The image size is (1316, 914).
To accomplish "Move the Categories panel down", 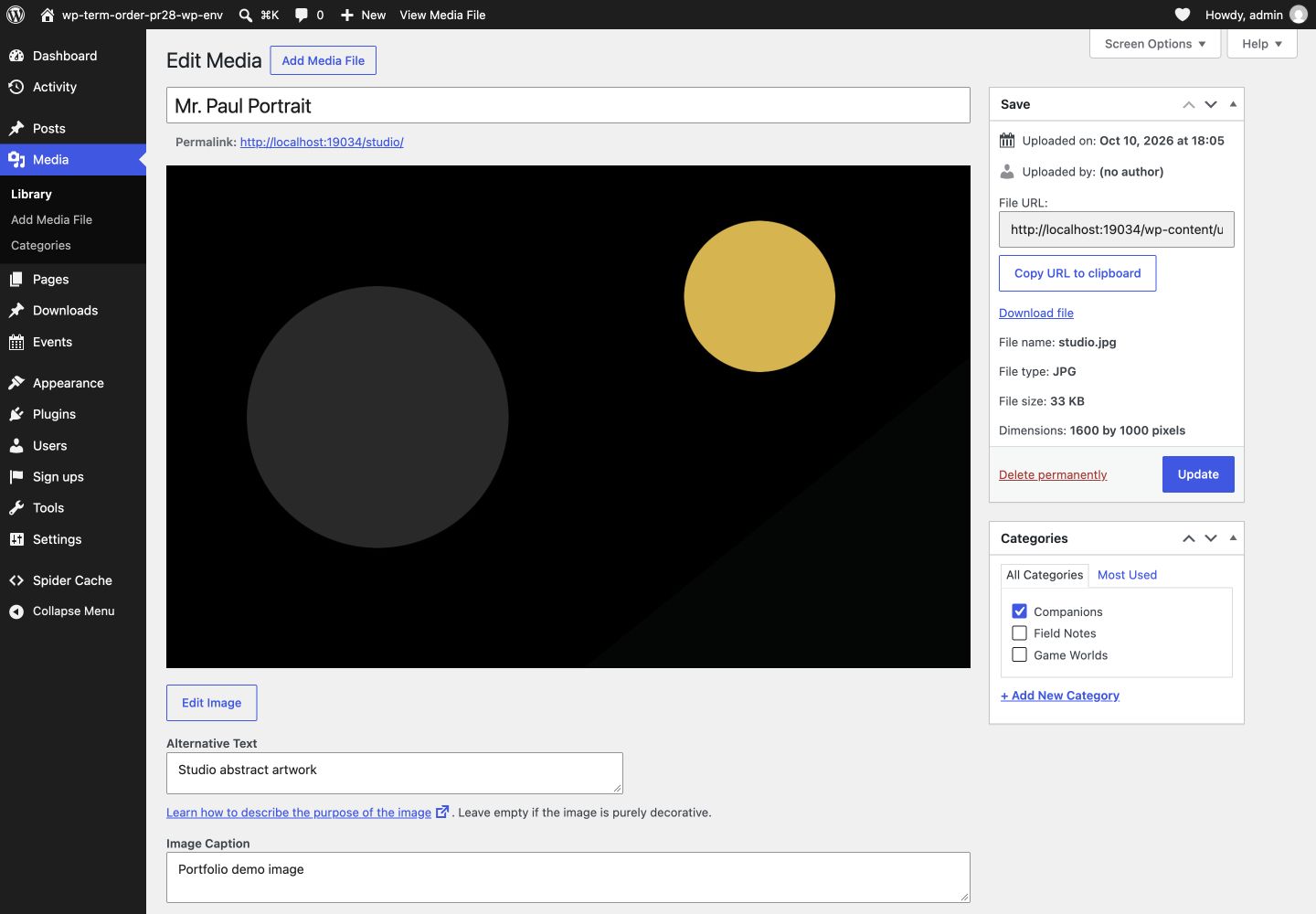I will pos(1211,538).
